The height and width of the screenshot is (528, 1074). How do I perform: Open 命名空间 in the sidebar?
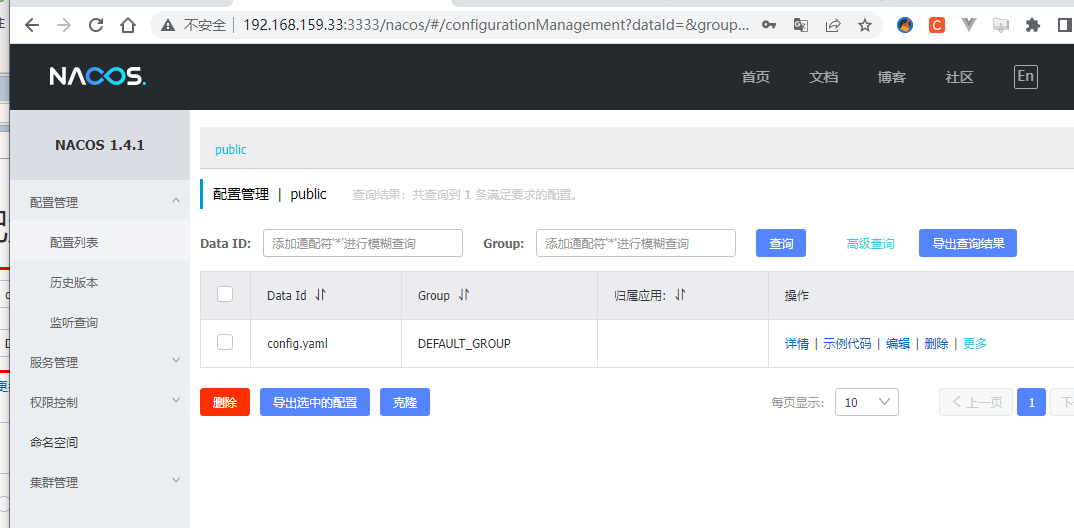point(54,442)
